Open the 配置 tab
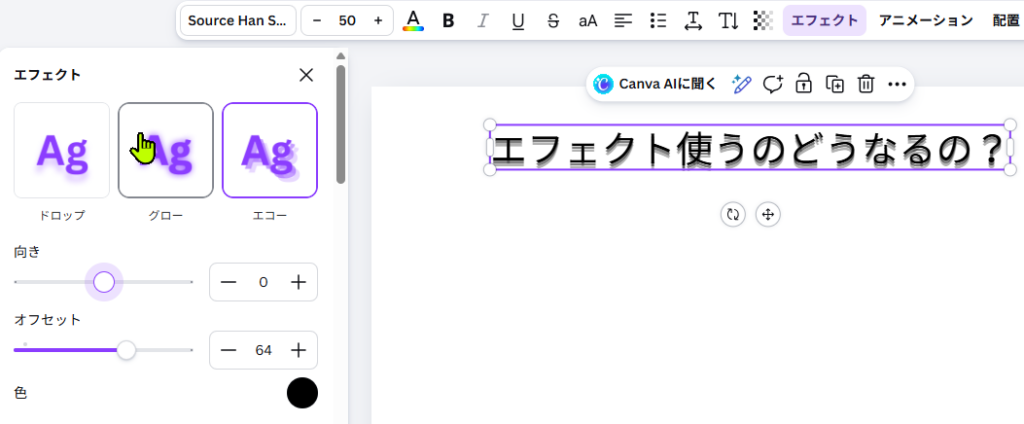The image size is (1024, 424). 1006,20
